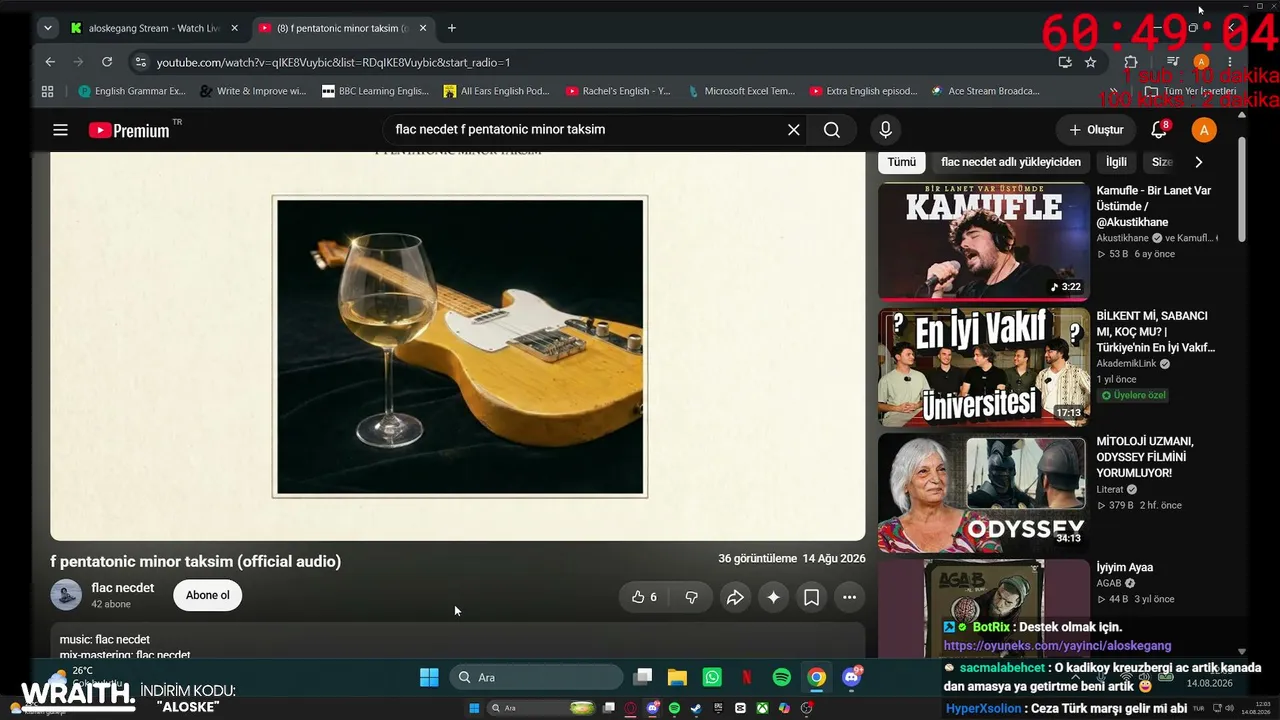Open BBC Learning English bookmark
The height and width of the screenshot is (720, 1280).
[375, 91]
